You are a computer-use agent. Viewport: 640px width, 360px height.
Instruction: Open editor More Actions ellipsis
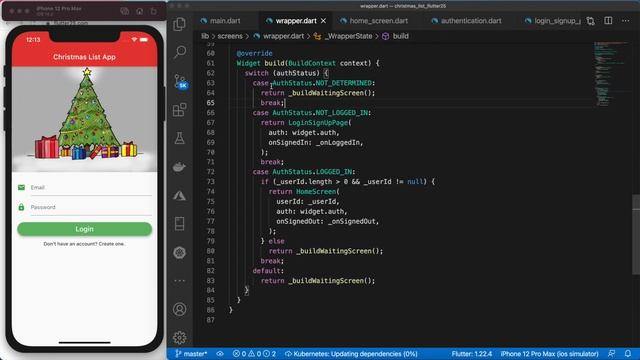coord(626,21)
